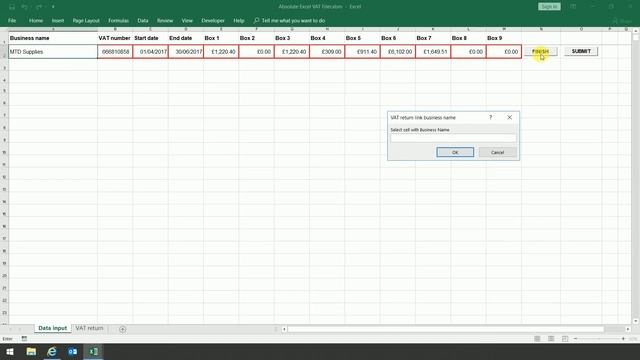Select the MTD Supplies cell
Image resolution: width=640 pixels, height=360 pixels.
(x=53, y=52)
